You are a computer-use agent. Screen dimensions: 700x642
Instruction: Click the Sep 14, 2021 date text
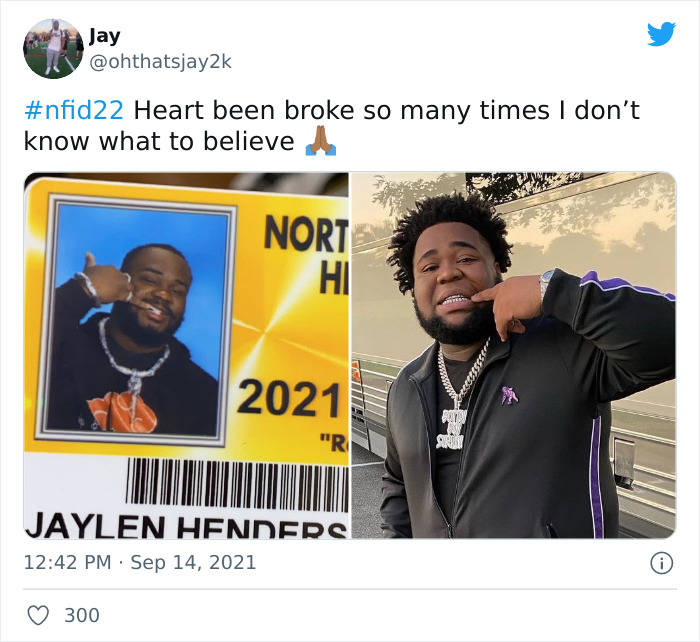[193, 562]
